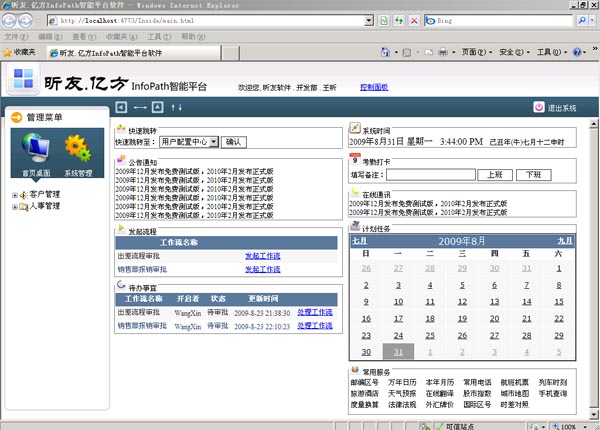Click the RSS feeds icon in command bar

click(x=407, y=52)
